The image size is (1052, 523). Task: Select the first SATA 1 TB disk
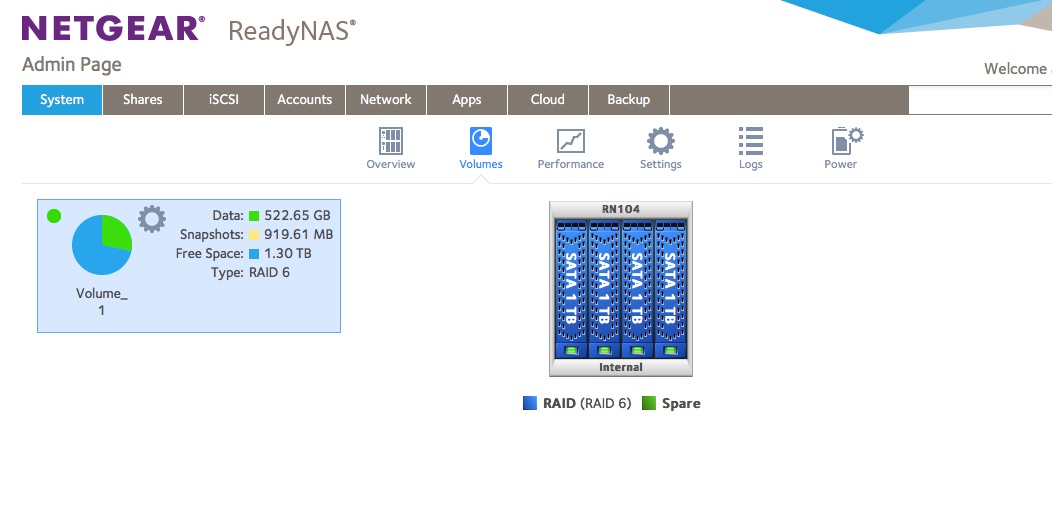pyautogui.click(x=571, y=288)
